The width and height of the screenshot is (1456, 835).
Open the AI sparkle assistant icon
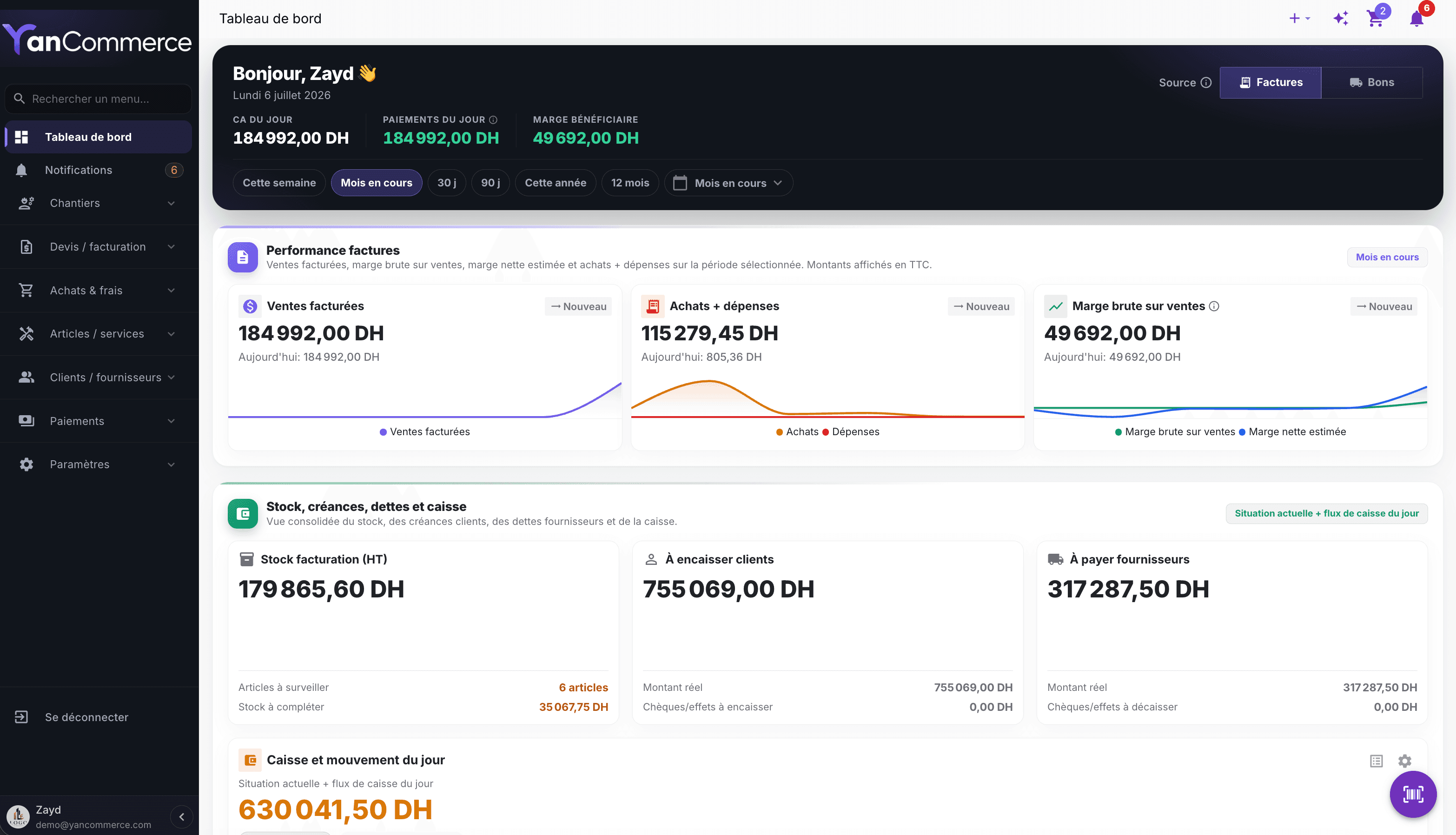[1340, 18]
